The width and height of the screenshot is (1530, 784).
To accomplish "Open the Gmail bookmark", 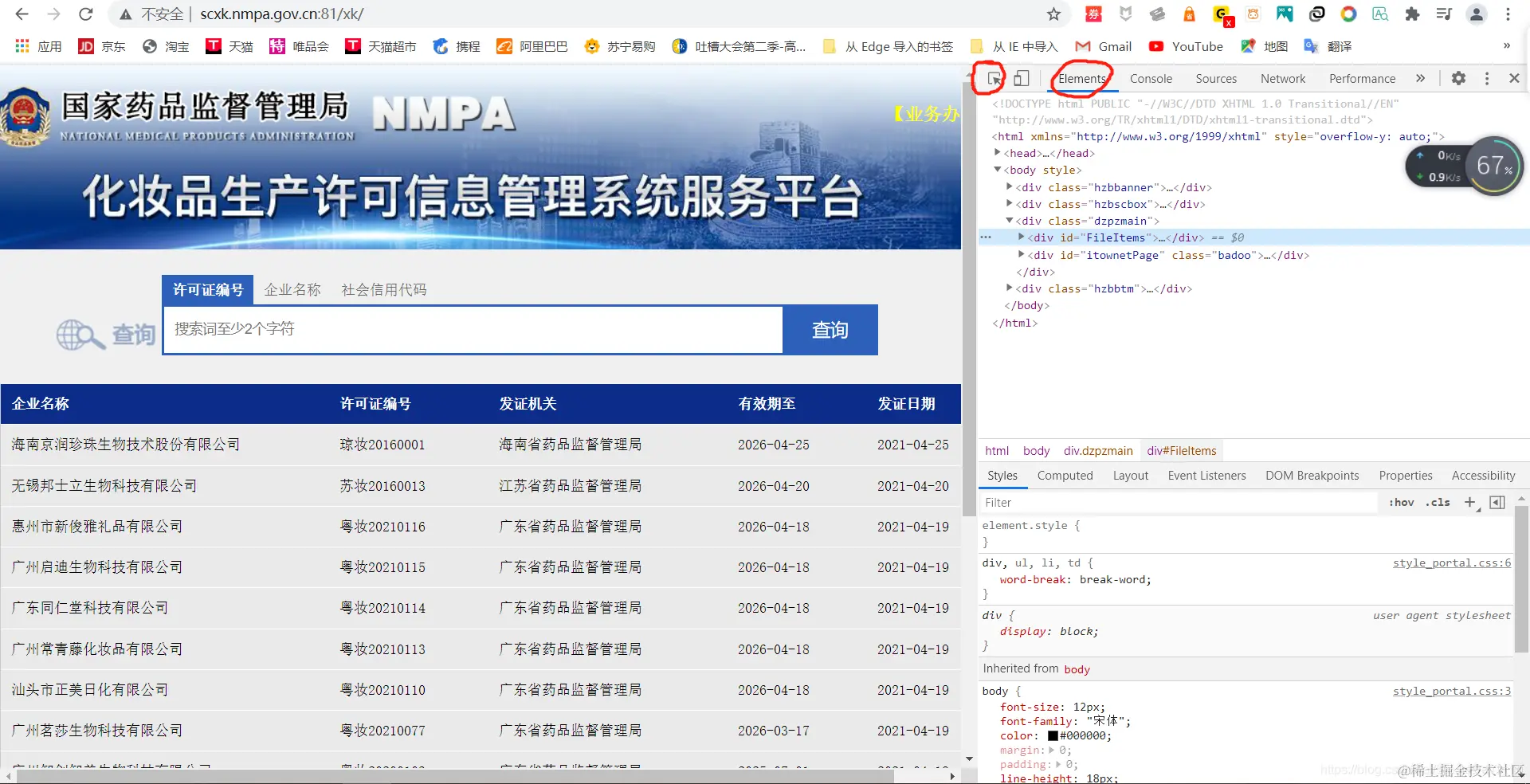I will pyautogui.click(x=1104, y=46).
